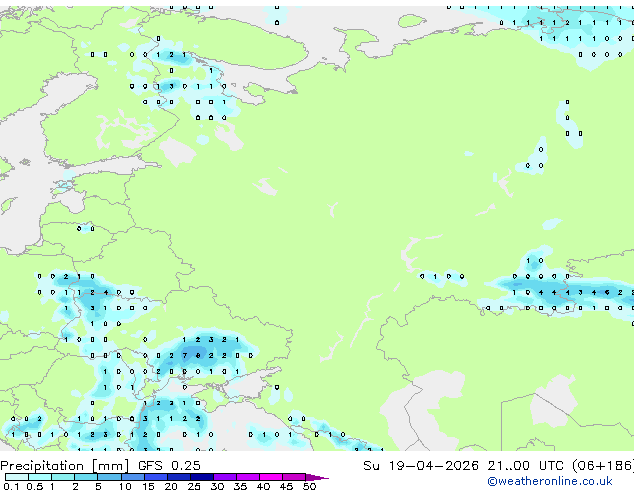Select the 0.5–1 mm legend color box
This screenshot has height=490, width=634.
[x=40, y=477]
